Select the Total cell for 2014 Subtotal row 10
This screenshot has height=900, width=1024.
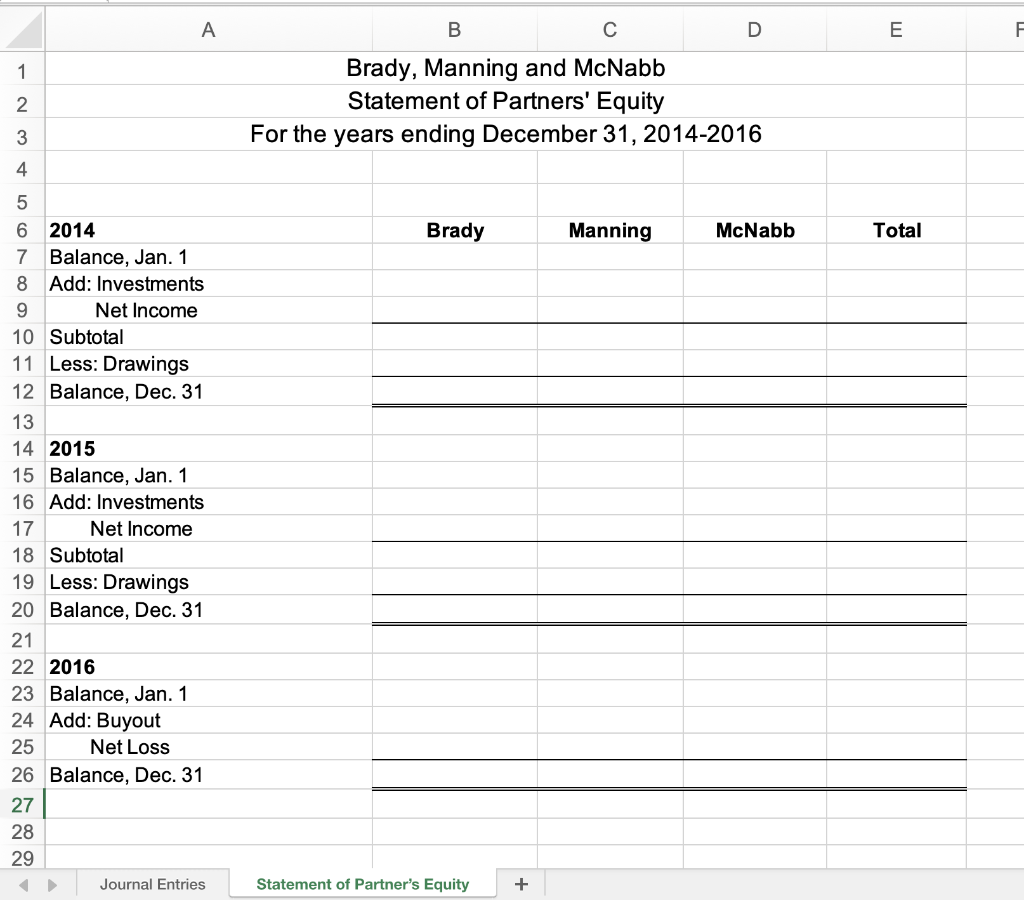click(896, 337)
